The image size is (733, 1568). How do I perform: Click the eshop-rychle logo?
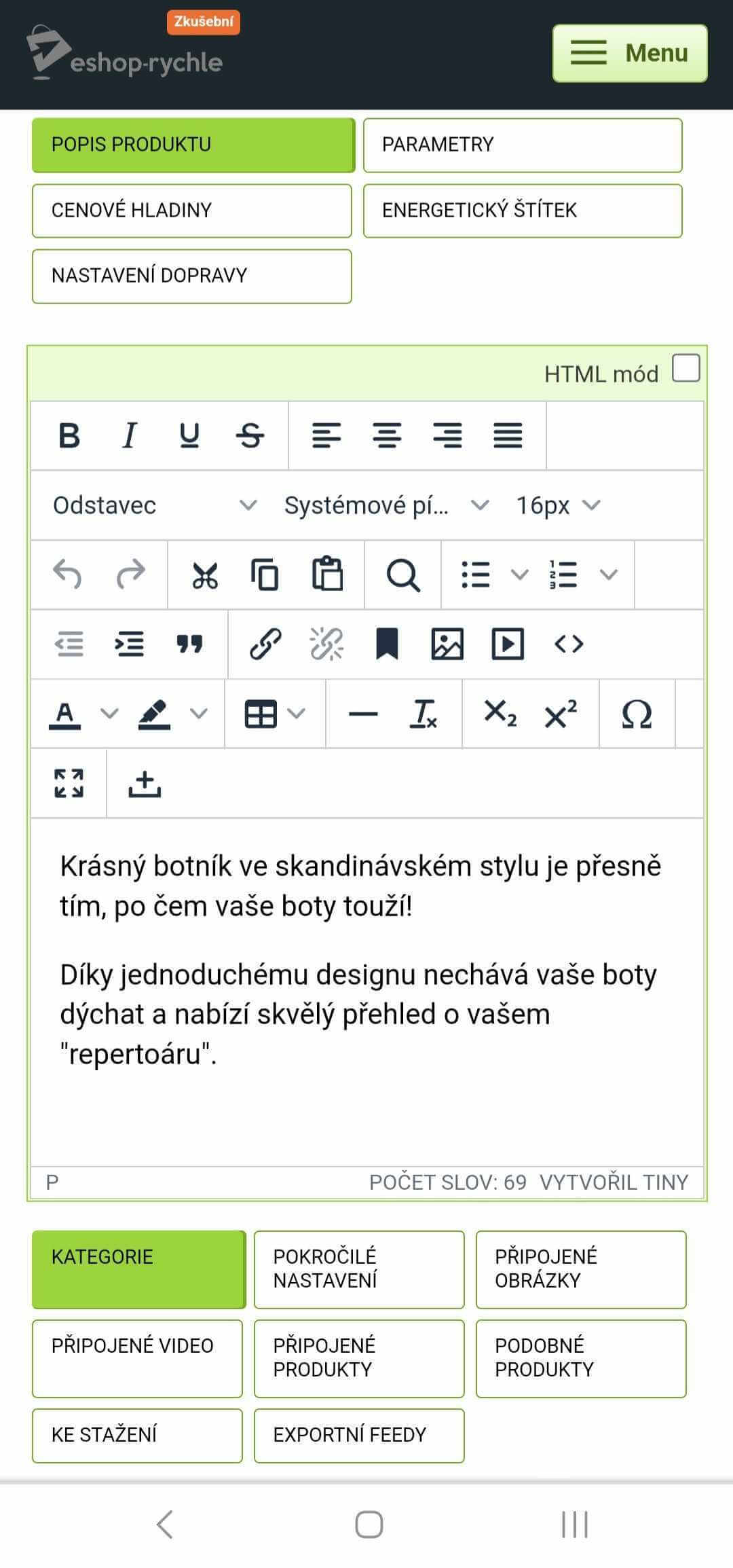pos(125,53)
